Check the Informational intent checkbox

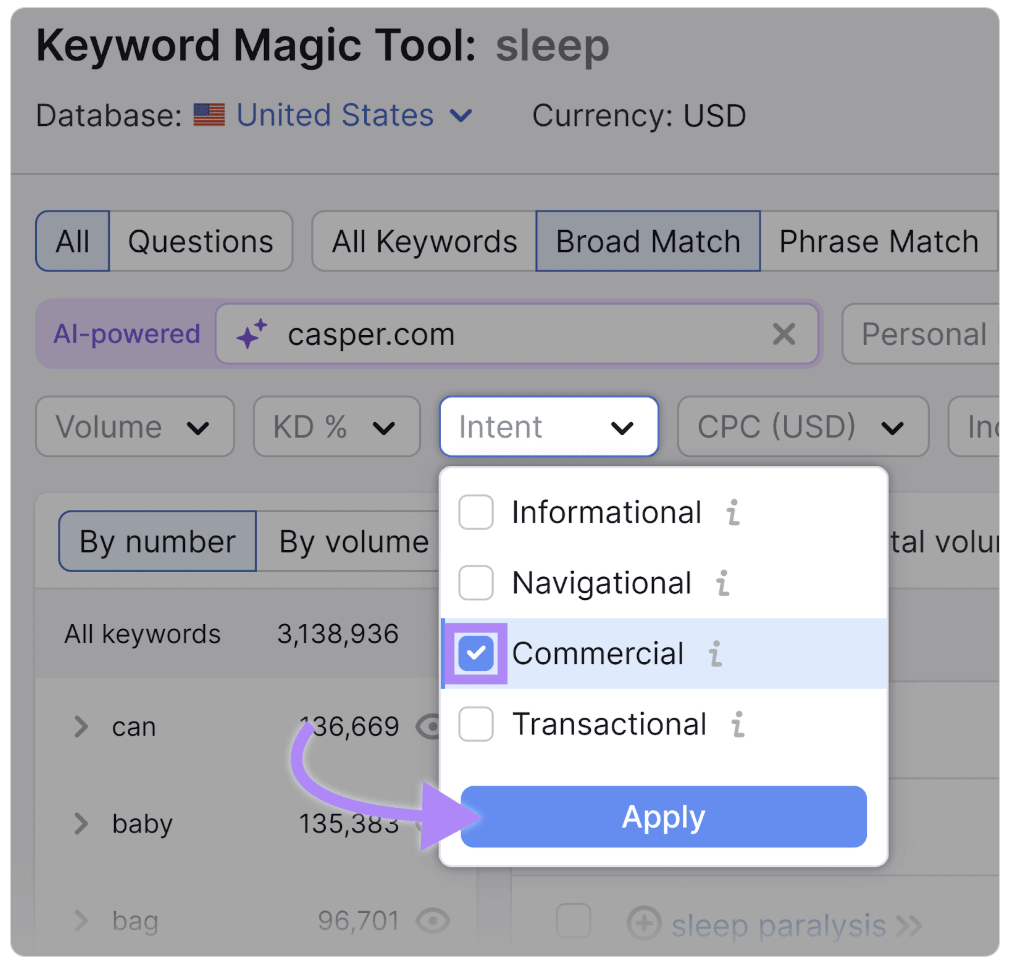pyautogui.click(x=476, y=513)
